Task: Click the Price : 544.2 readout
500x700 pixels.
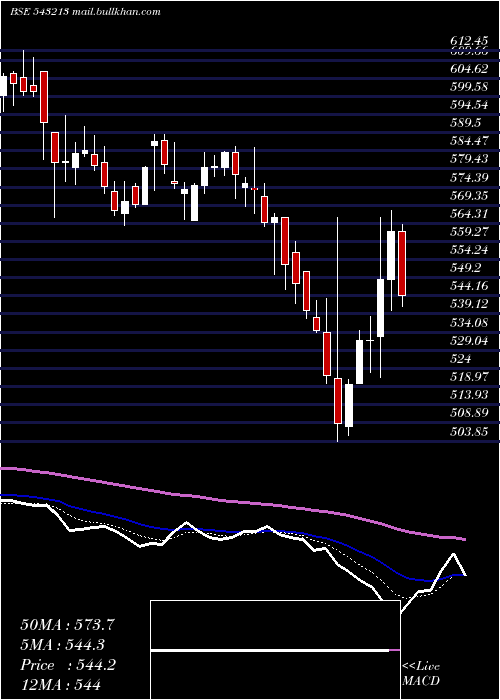Action: [68, 665]
